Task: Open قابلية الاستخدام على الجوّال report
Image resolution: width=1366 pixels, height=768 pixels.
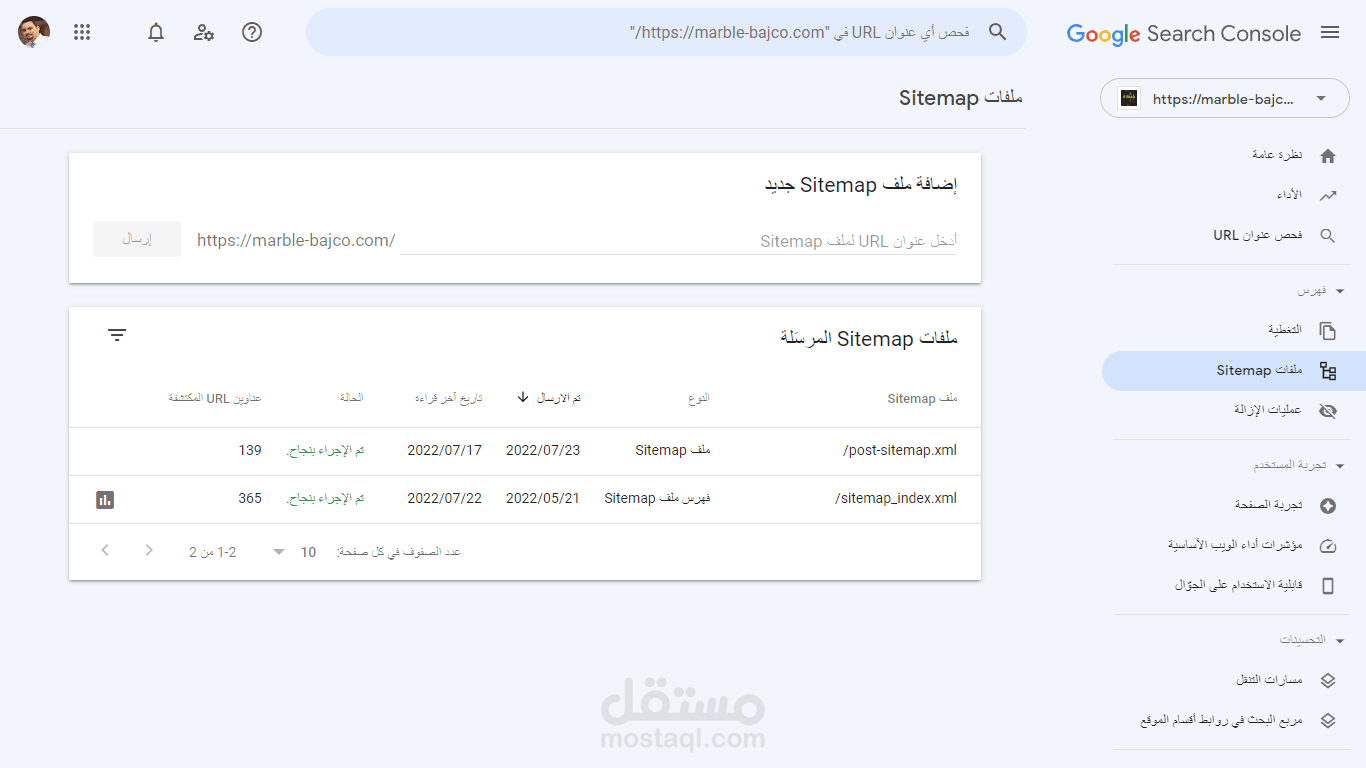Action: 1239,586
